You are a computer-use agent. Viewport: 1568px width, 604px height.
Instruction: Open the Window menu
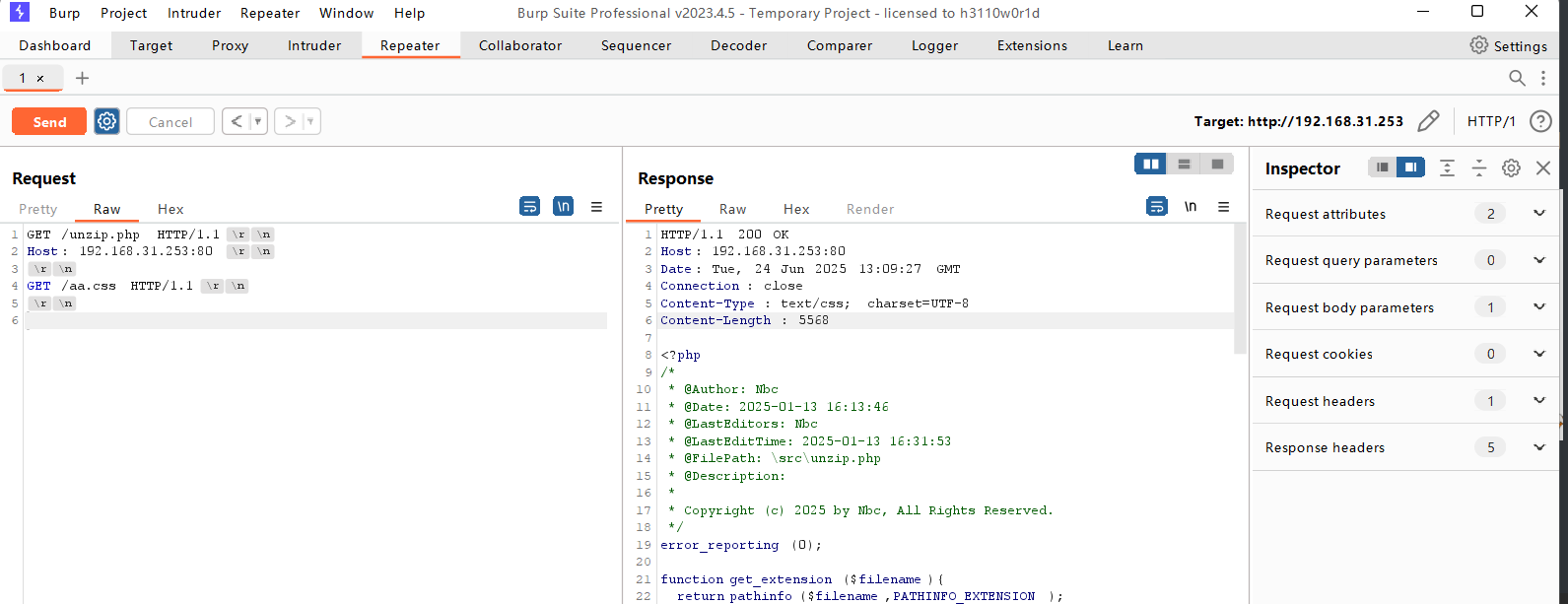(x=346, y=13)
